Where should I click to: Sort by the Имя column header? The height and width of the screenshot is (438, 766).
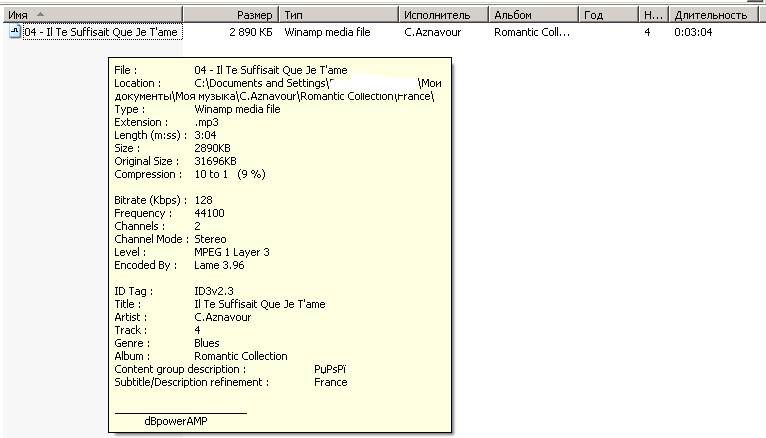92,15
